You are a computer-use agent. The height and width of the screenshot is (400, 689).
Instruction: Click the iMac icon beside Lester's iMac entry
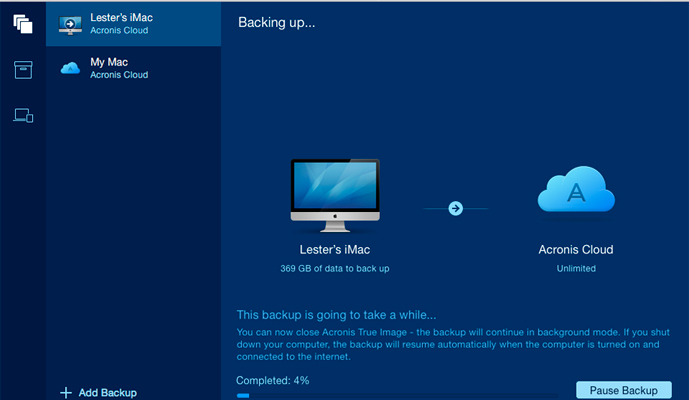pos(70,25)
